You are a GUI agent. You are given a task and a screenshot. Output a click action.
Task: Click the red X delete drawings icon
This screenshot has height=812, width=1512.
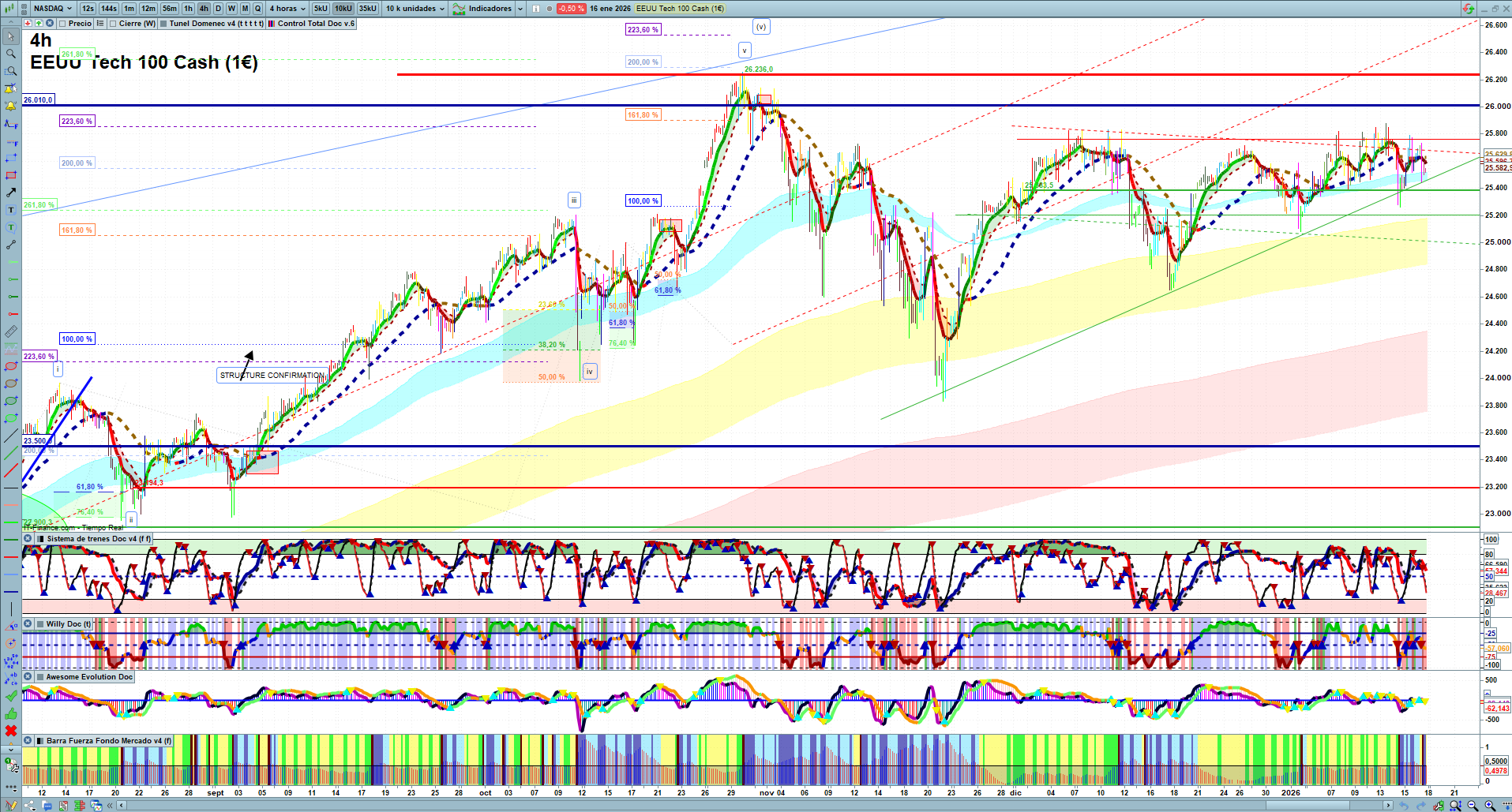point(11,731)
